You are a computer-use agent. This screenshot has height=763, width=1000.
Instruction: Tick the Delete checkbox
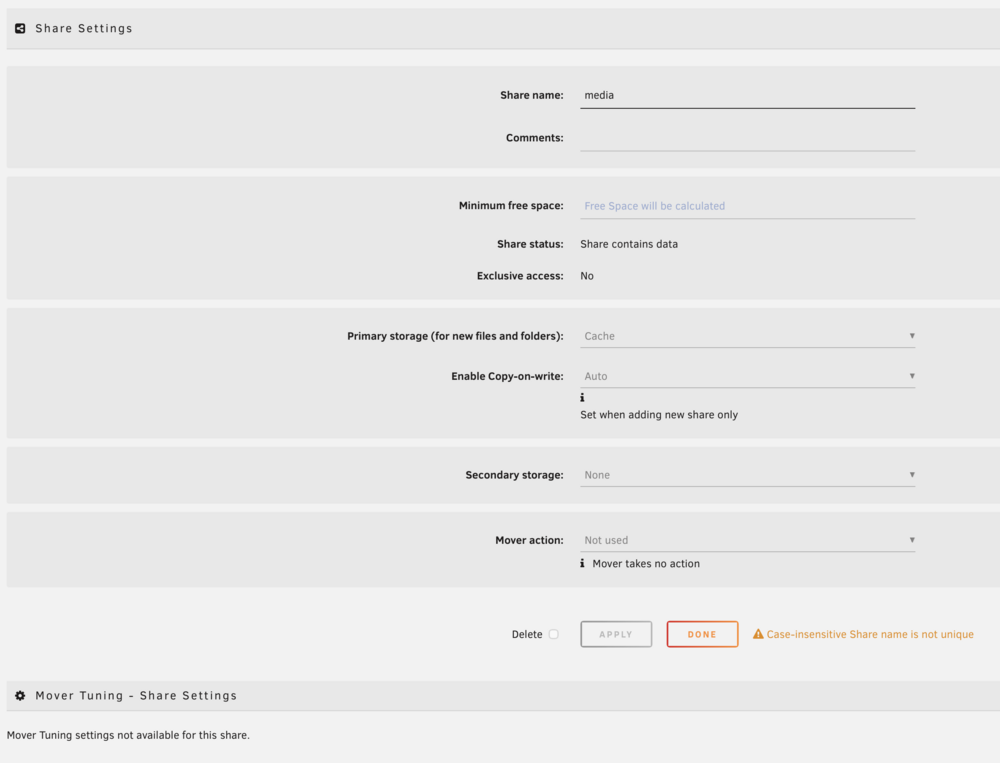[x=554, y=634]
